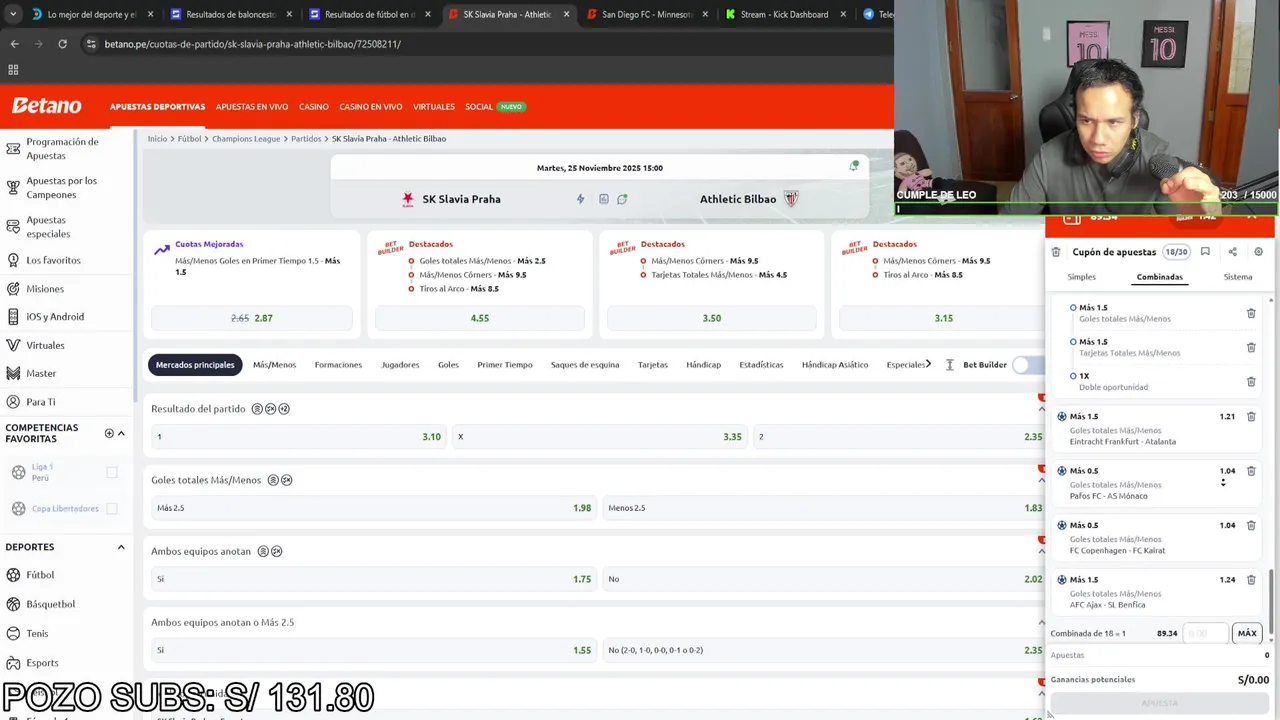The height and width of the screenshot is (720, 1280).
Task: Click the lightning bolt match icon
Action: pos(580,199)
